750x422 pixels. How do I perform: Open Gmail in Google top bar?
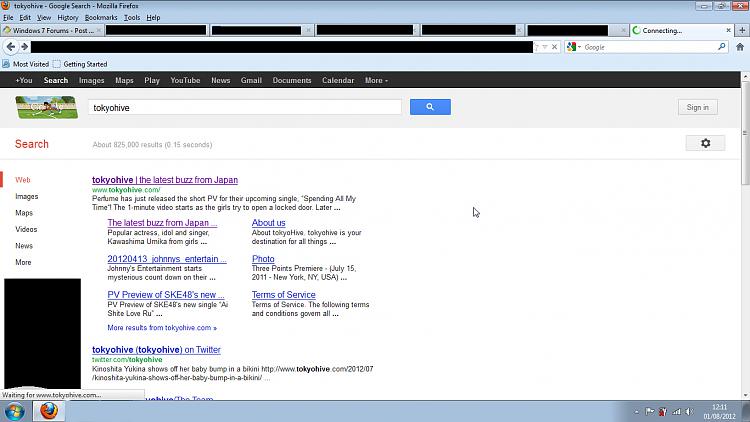point(251,80)
